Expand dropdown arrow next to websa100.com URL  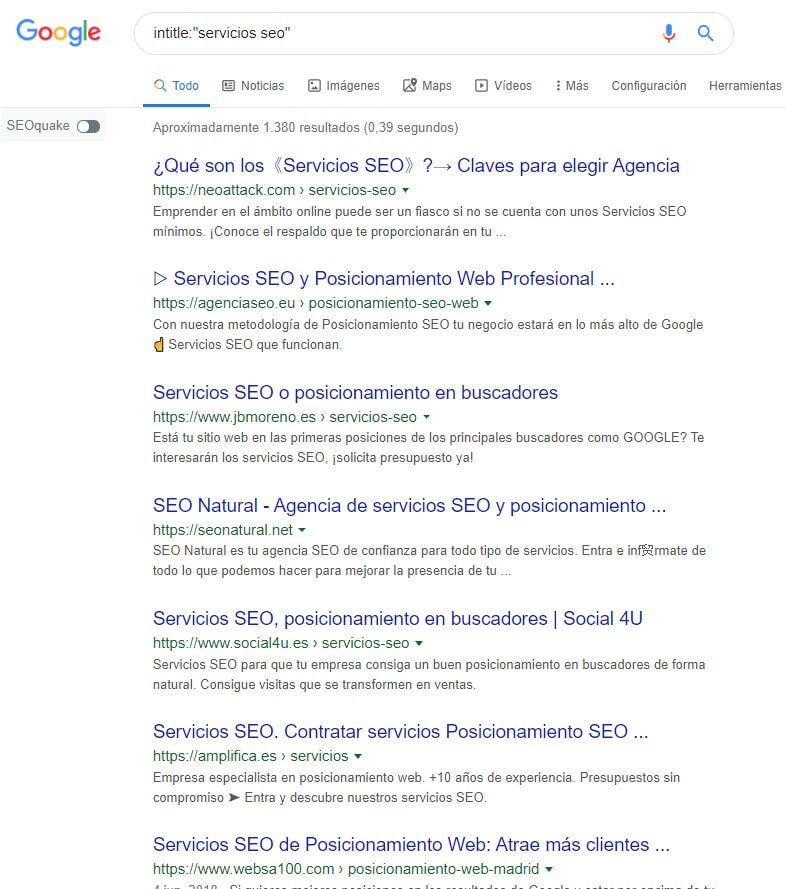pos(549,869)
